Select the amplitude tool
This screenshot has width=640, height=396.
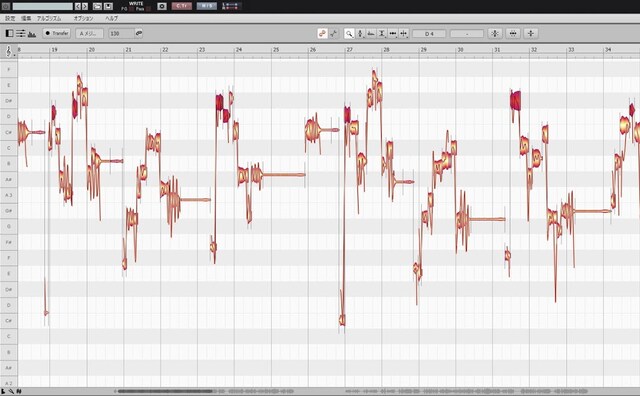(x=382, y=34)
